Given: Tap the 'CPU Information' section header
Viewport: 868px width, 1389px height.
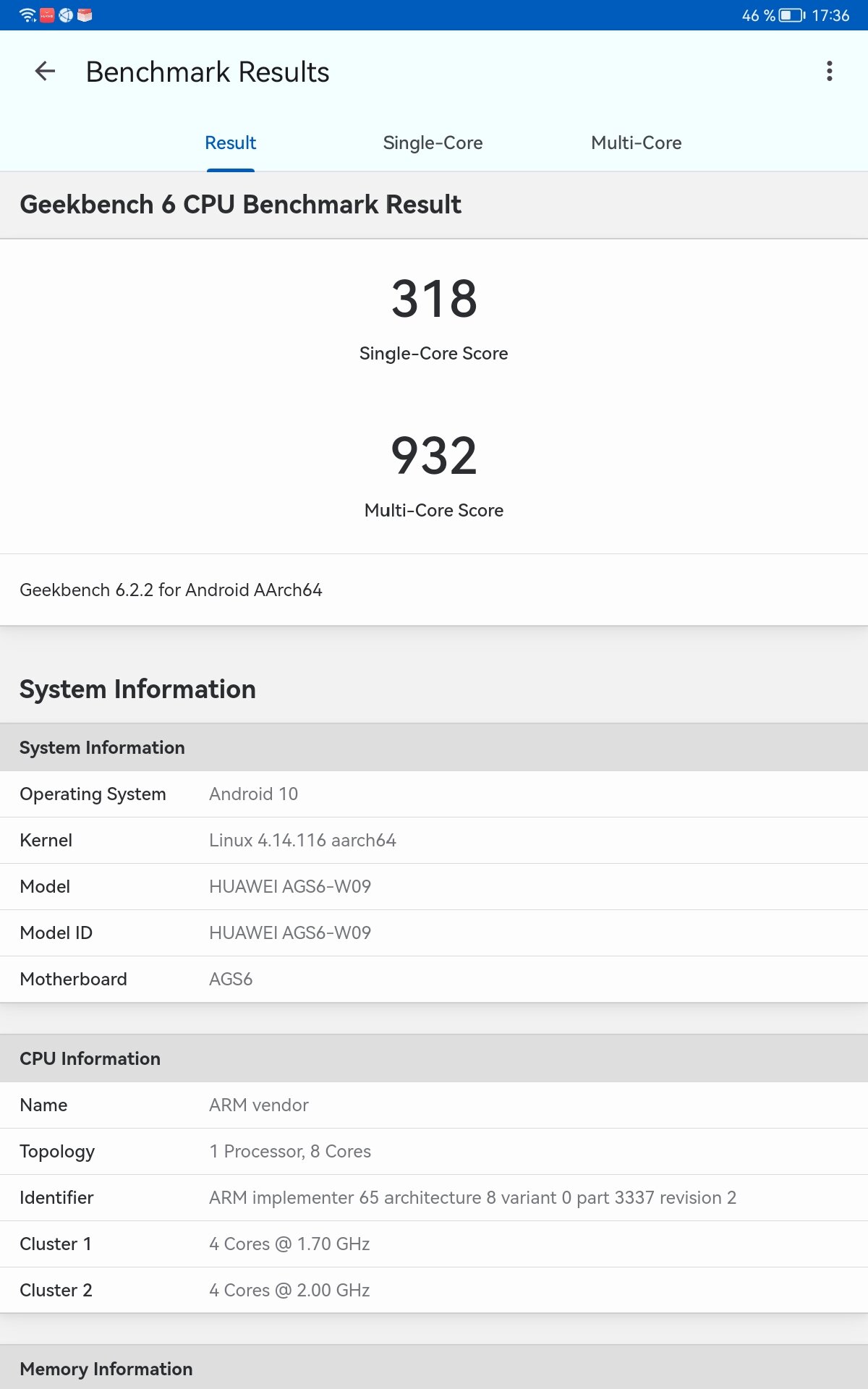Looking at the screenshot, I should pos(90,1058).
